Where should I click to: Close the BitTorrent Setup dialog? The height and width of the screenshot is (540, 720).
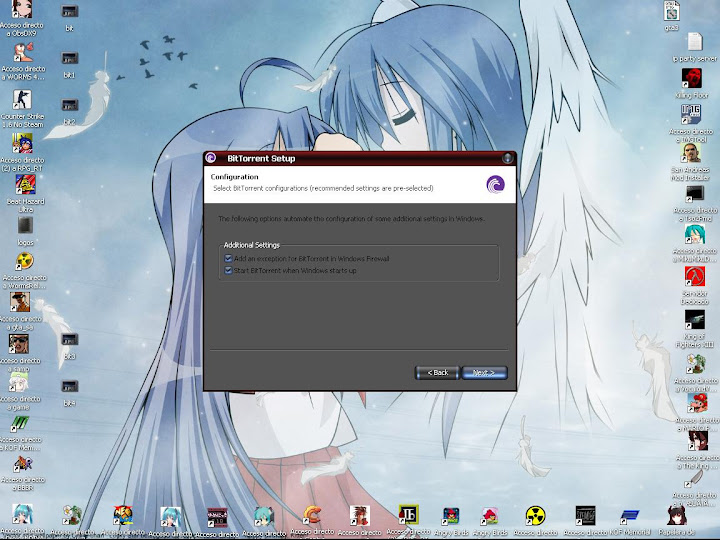pyautogui.click(x=507, y=158)
